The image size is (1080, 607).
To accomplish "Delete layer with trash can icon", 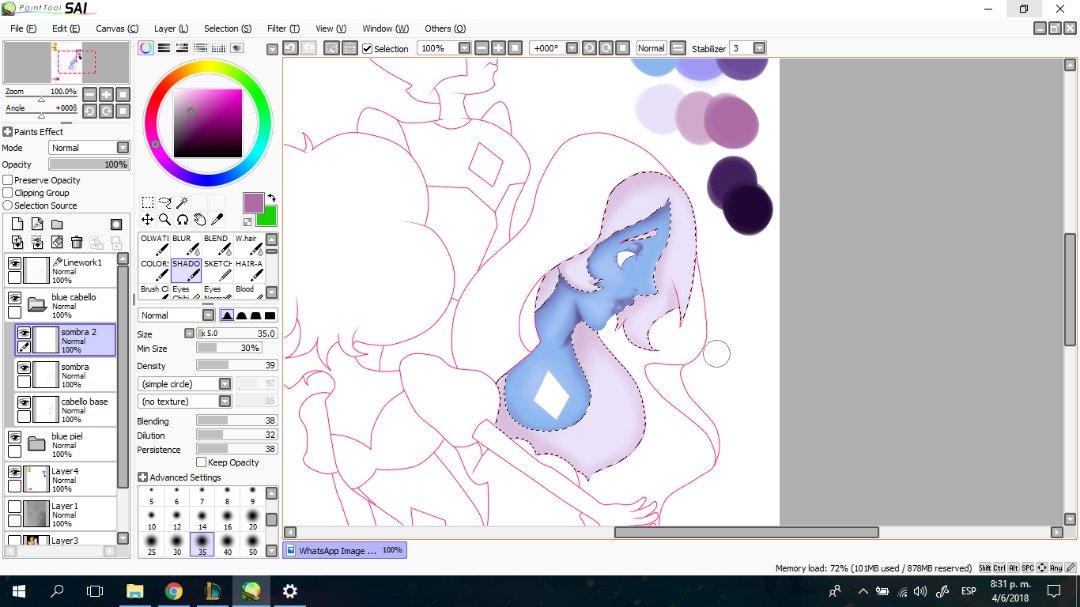I will point(76,242).
